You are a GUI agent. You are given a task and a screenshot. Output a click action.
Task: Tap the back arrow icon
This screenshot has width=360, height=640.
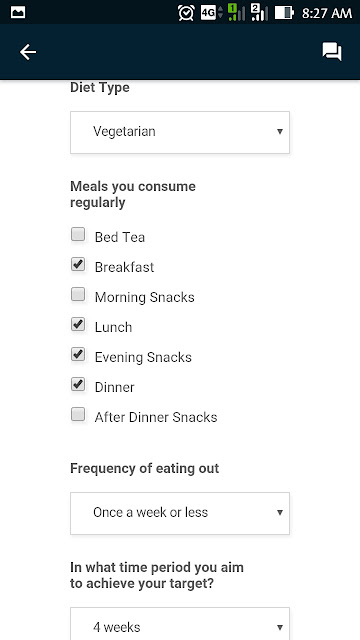tap(28, 52)
